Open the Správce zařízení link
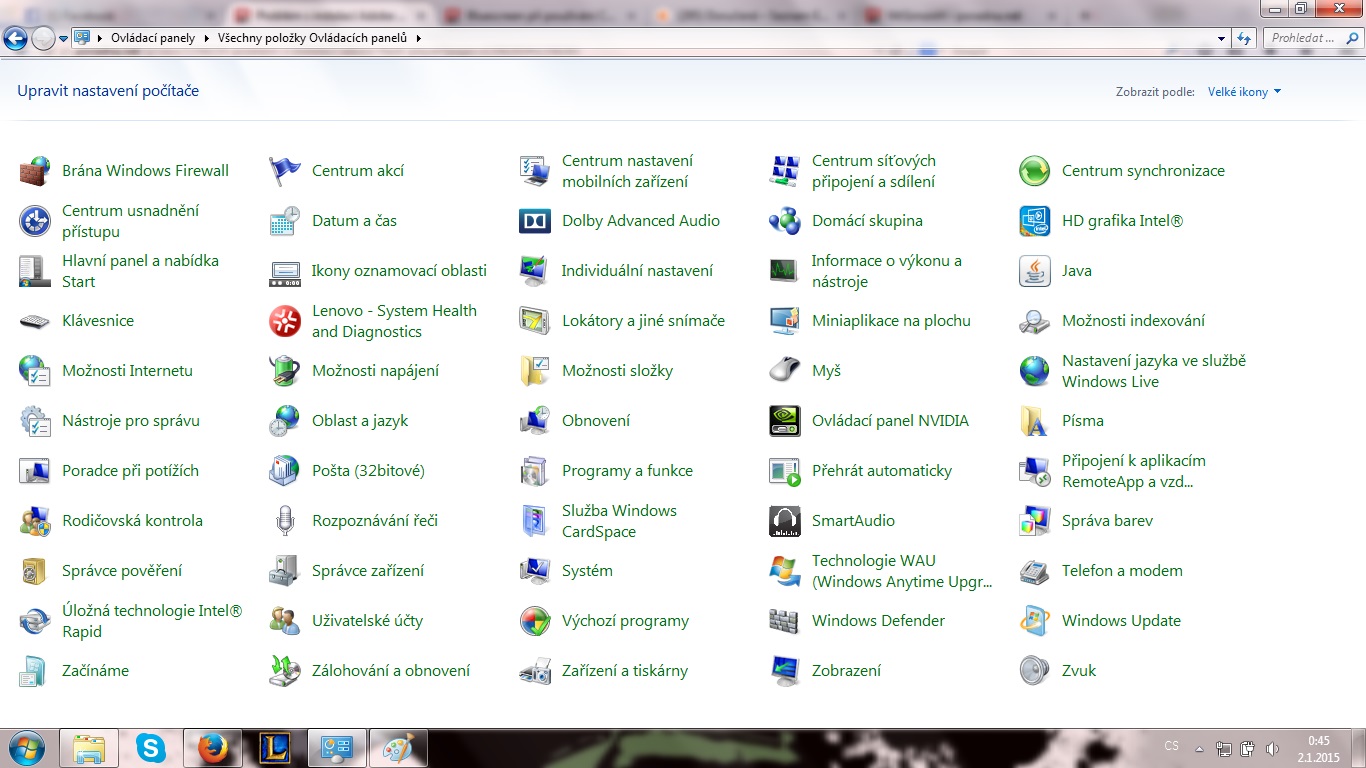 click(368, 571)
